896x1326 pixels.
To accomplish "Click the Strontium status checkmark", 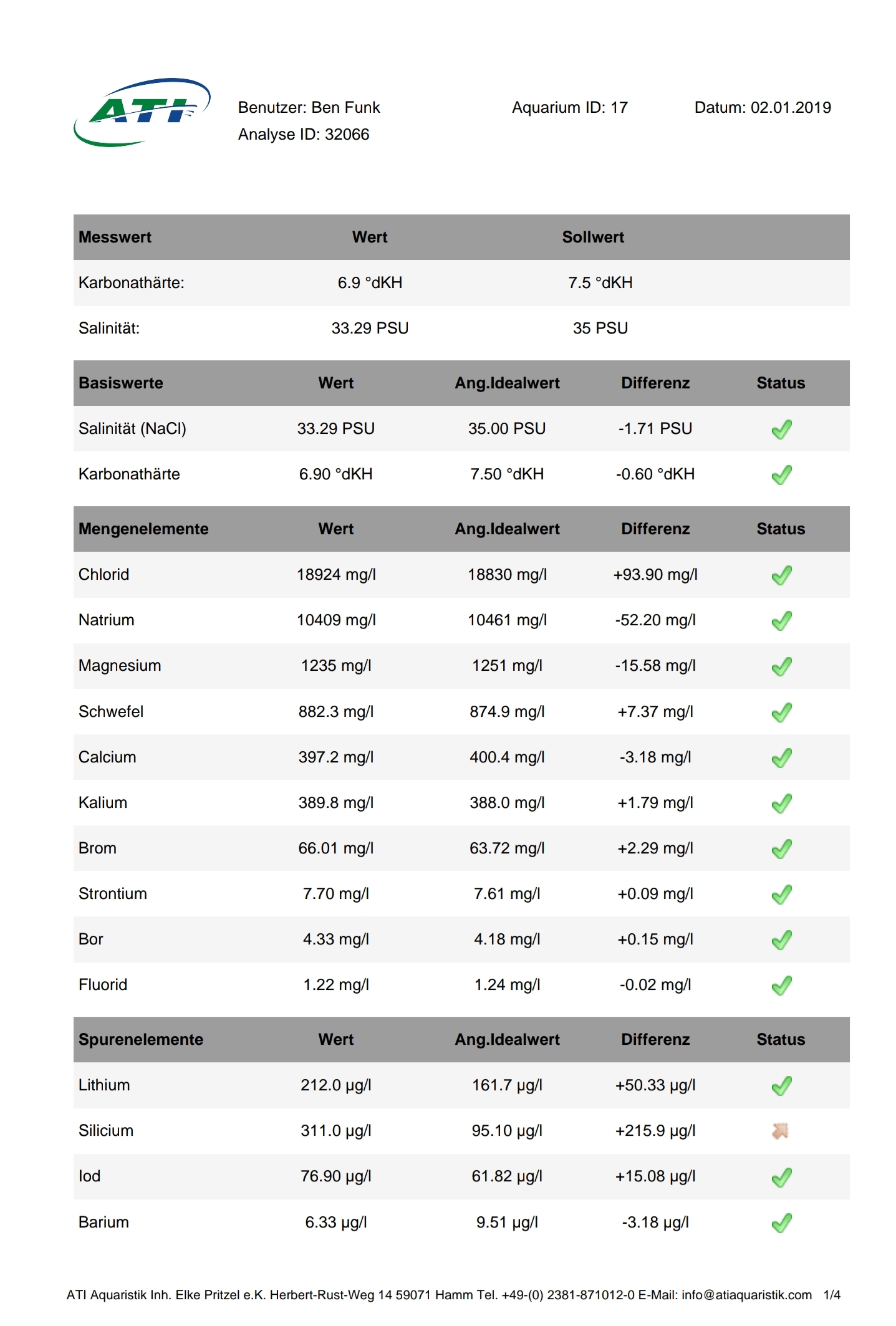I will [x=781, y=895].
